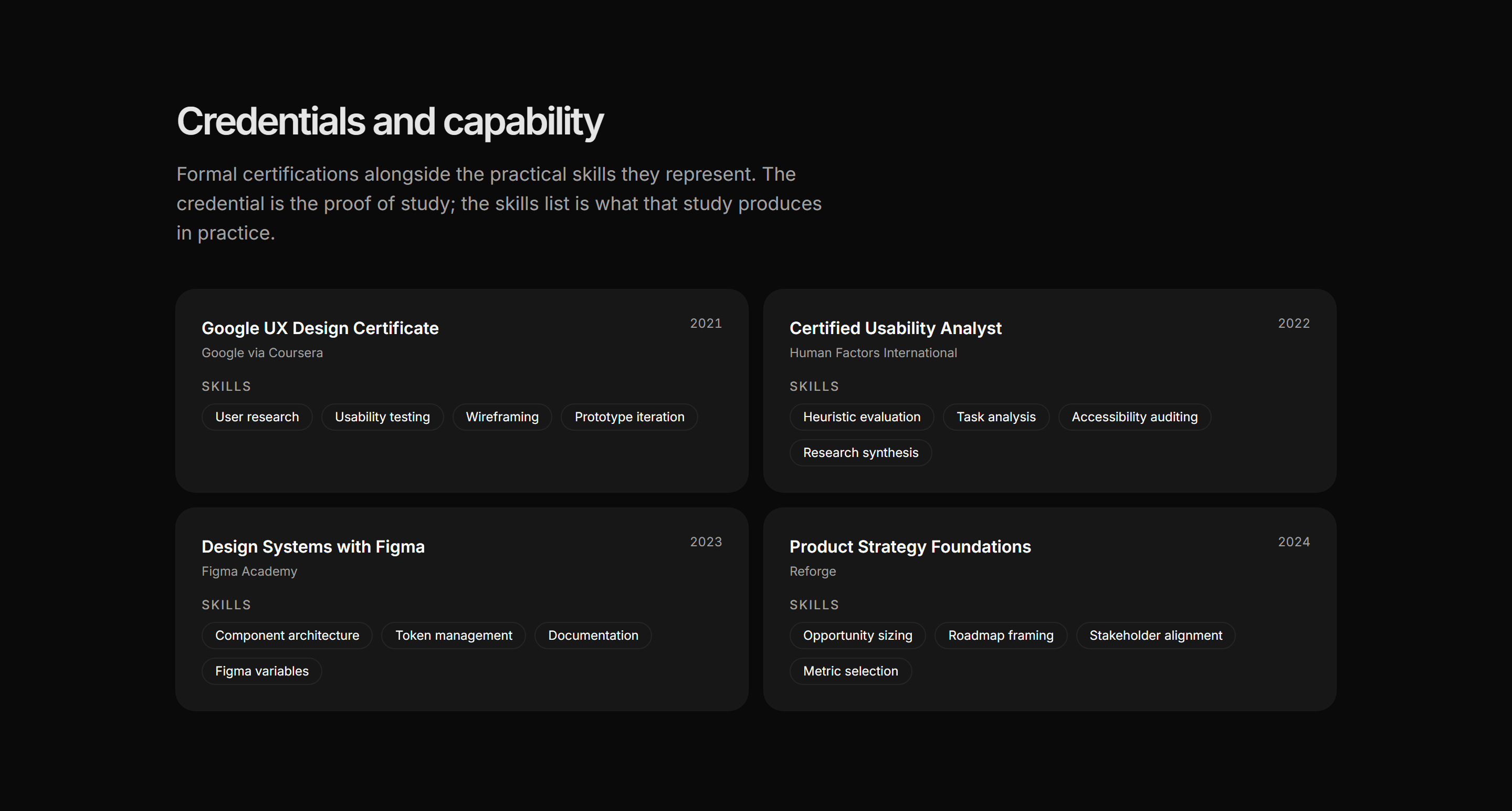The image size is (1512, 811).
Task: Click 'Human Factors International' issuer text
Action: pyautogui.click(x=873, y=353)
